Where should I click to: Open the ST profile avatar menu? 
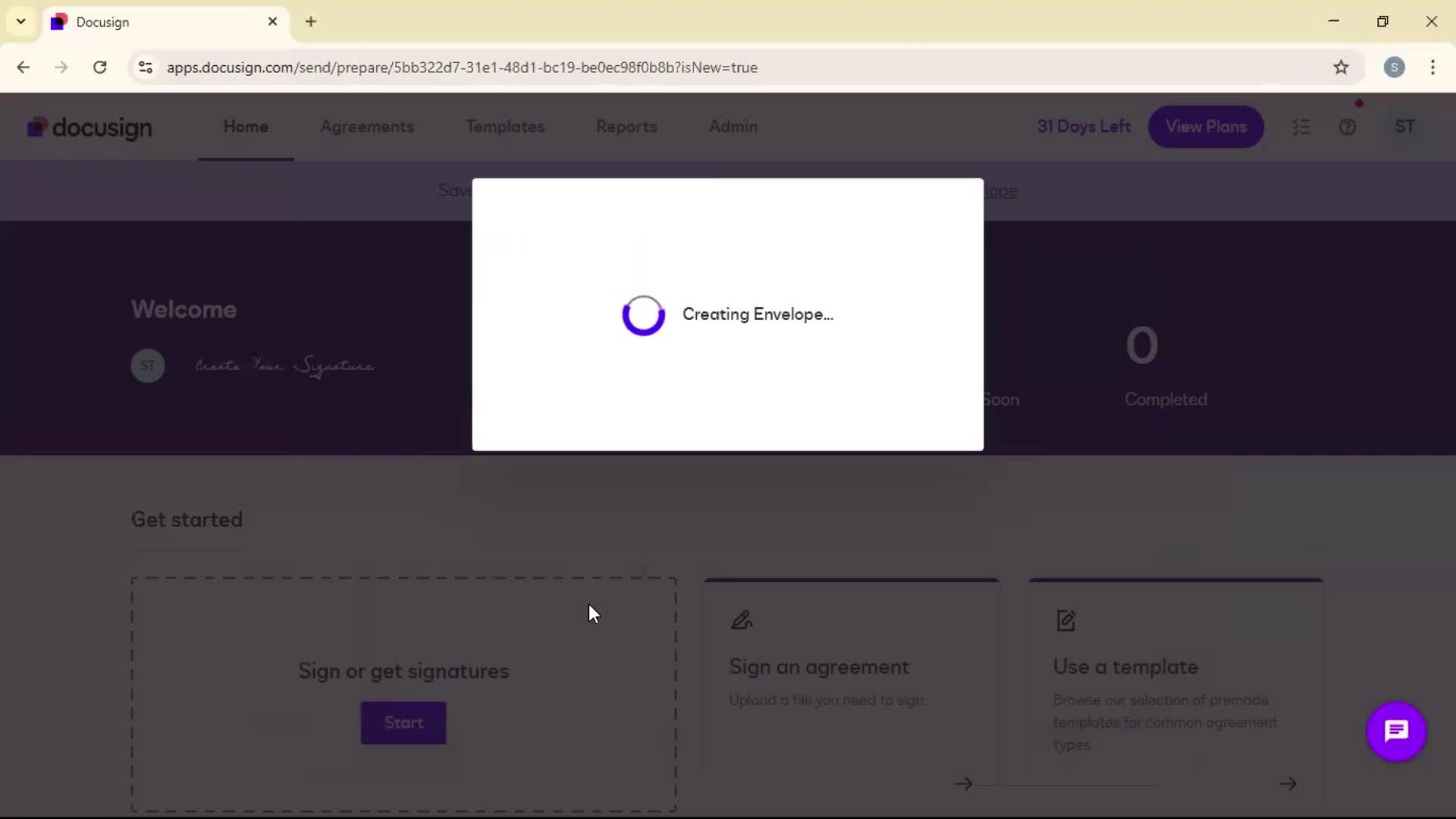click(1404, 127)
